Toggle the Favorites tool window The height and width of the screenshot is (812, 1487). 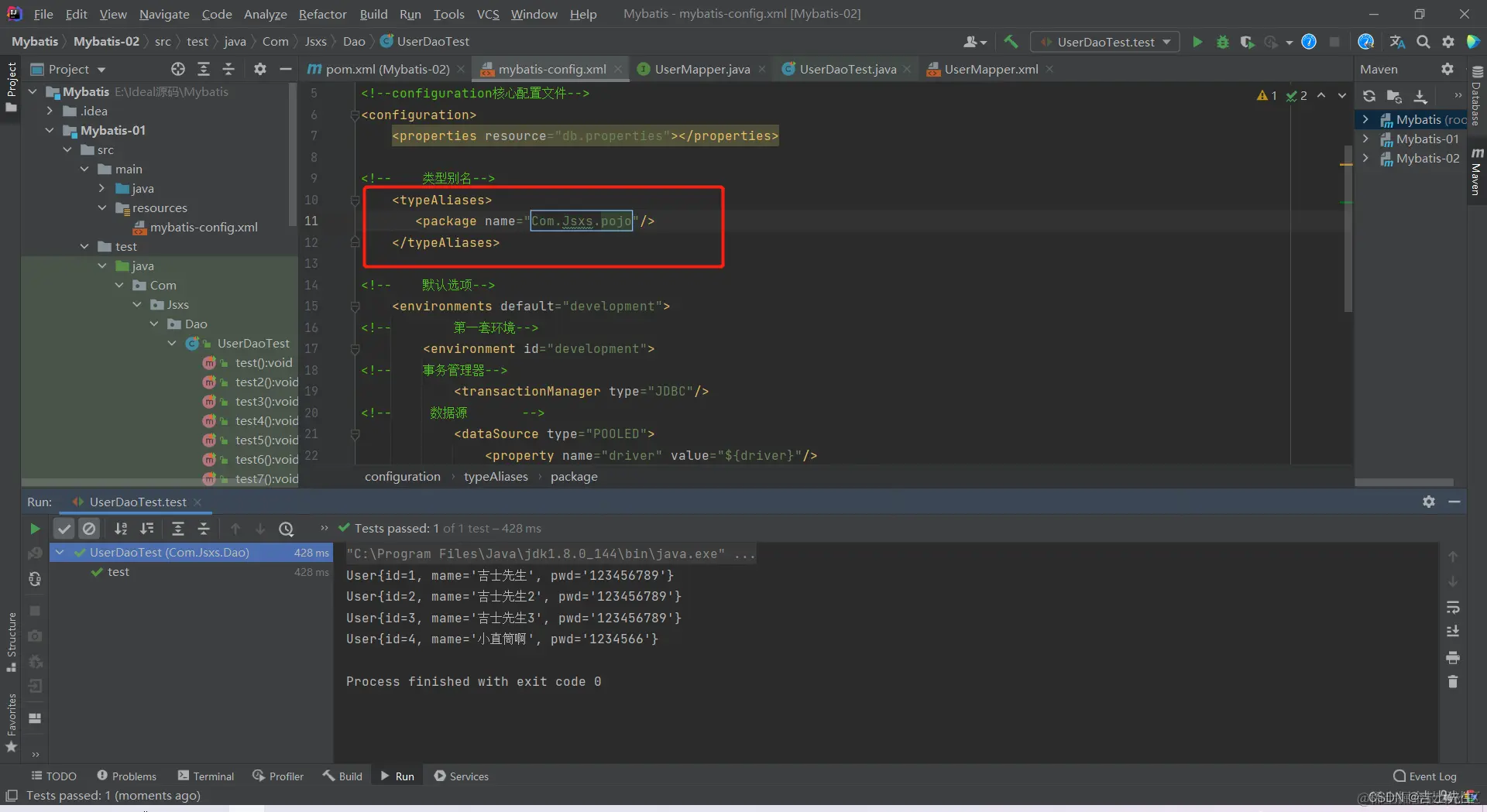[x=11, y=722]
